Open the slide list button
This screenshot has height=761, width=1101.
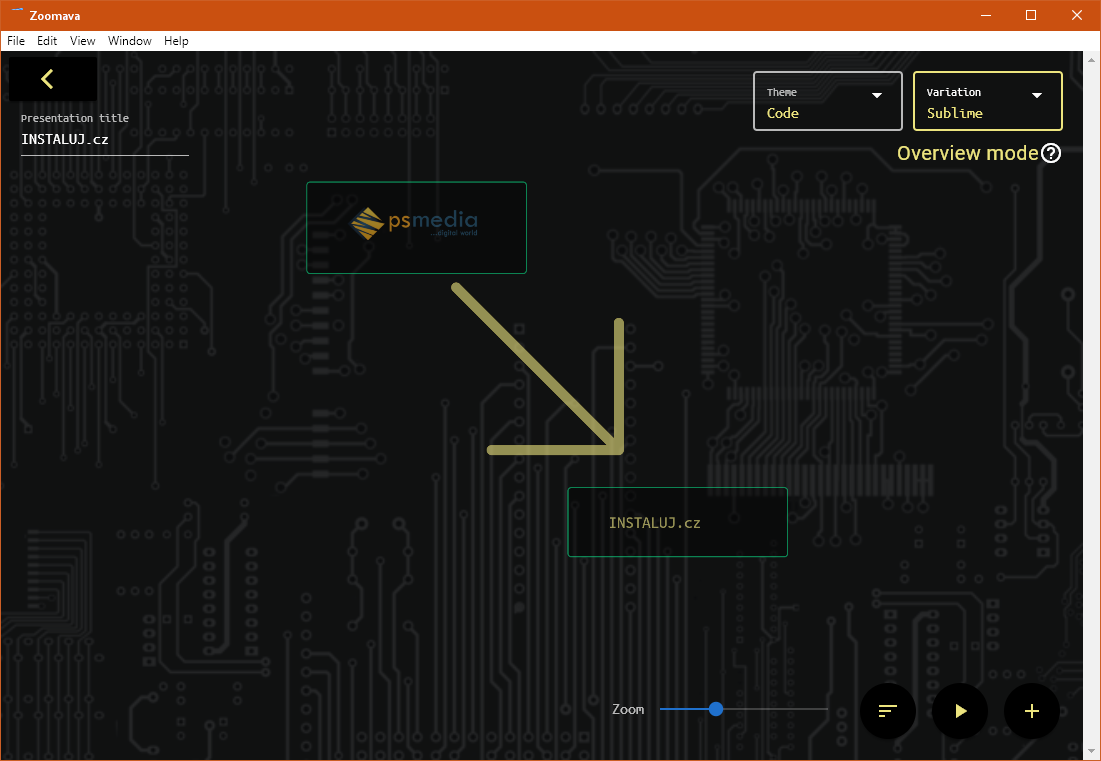pos(888,711)
